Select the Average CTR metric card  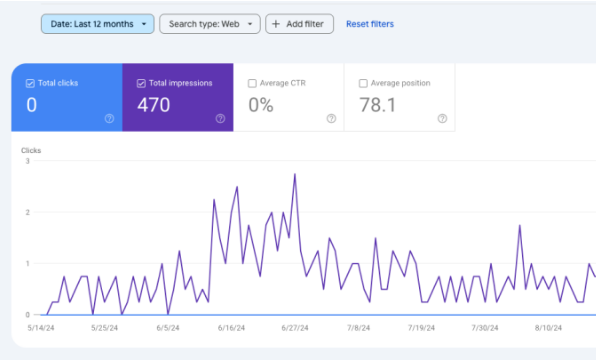coord(289,97)
